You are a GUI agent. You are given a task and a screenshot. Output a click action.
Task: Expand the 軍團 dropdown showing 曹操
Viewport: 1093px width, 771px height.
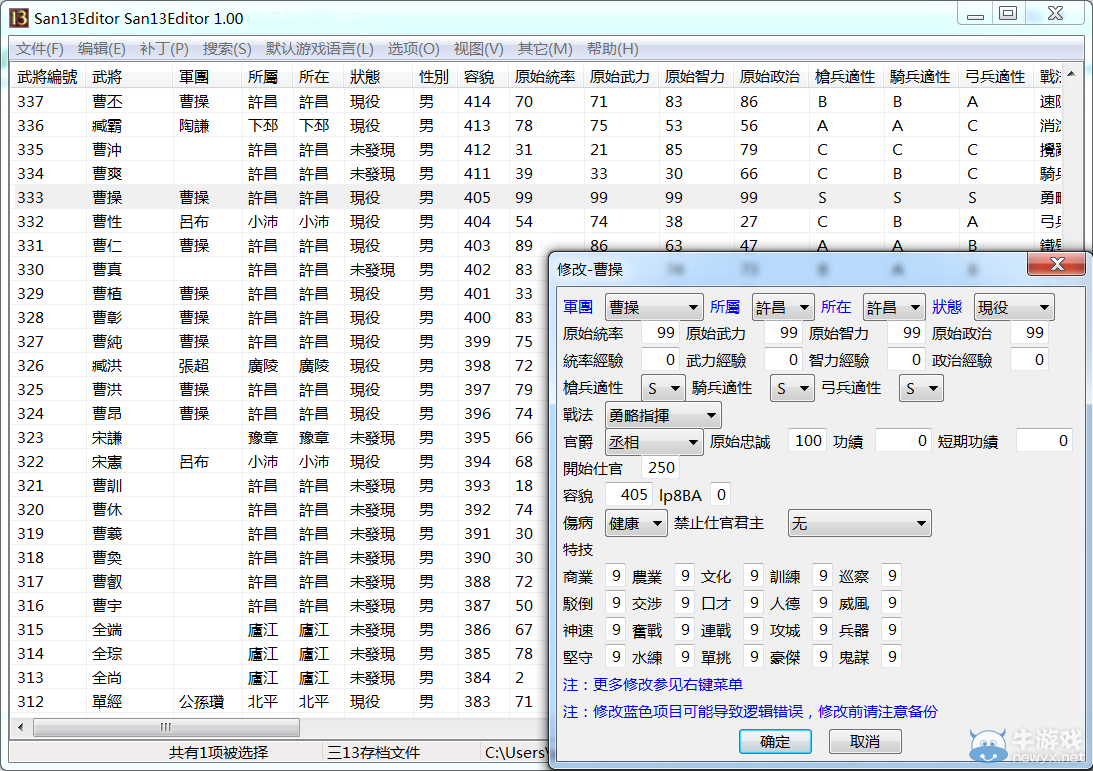click(653, 307)
